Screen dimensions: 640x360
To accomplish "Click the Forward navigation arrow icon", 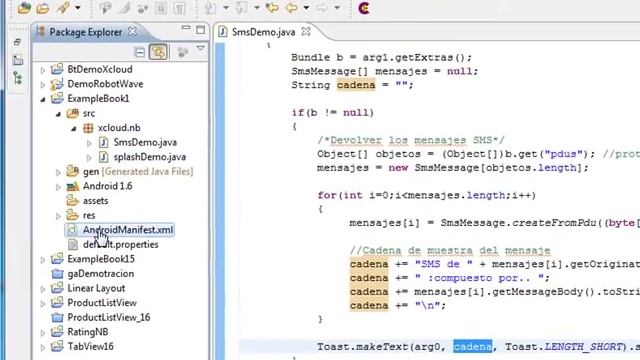I will pyautogui.click(x=322, y=8).
